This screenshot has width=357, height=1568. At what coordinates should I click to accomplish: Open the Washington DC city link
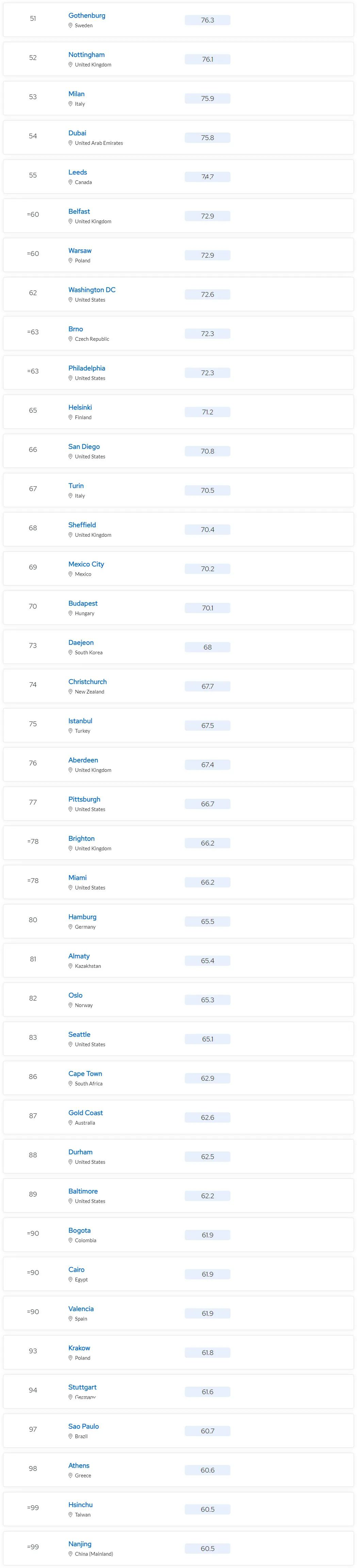[92, 290]
